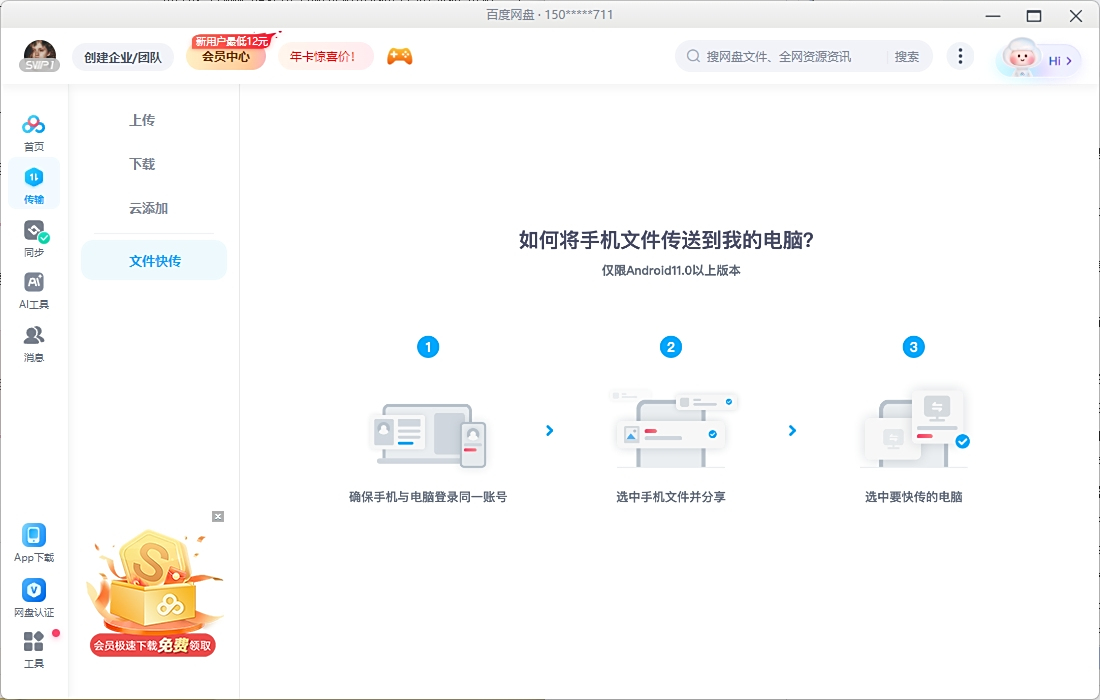Open 消息 messages from the sidebar
This screenshot has height=700, width=1100.
(33, 340)
